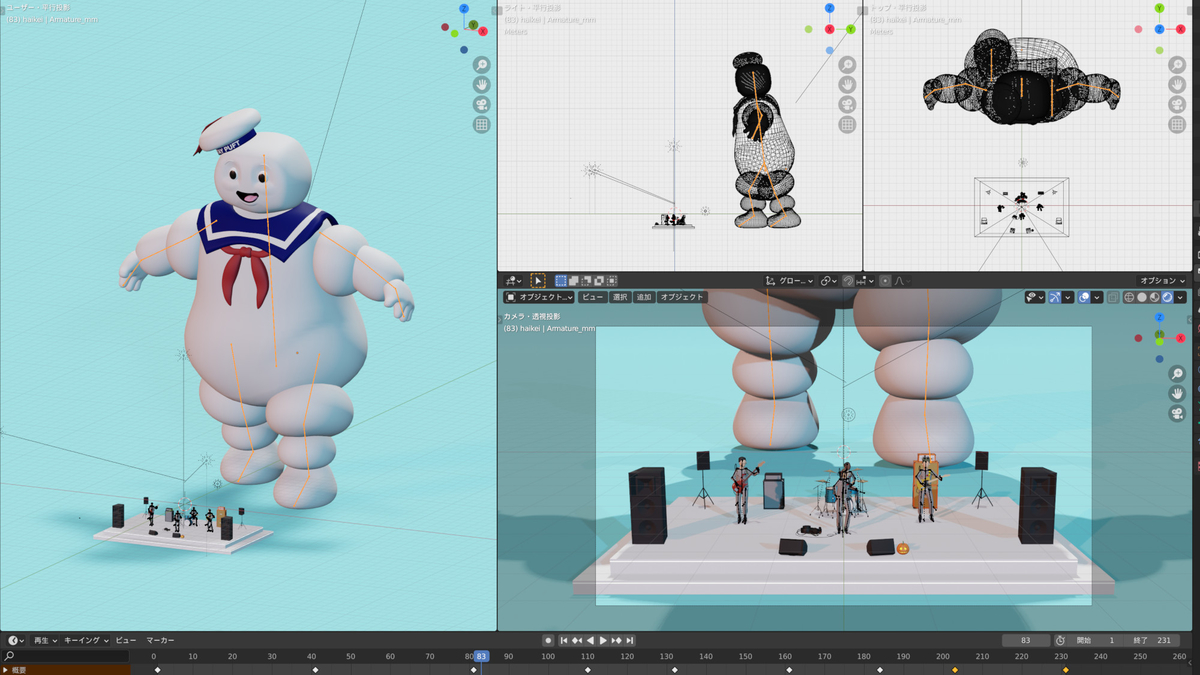Click camera icon in camera viewport
Image resolution: width=1200 pixels, height=675 pixels.
[x=1177, y=413]
